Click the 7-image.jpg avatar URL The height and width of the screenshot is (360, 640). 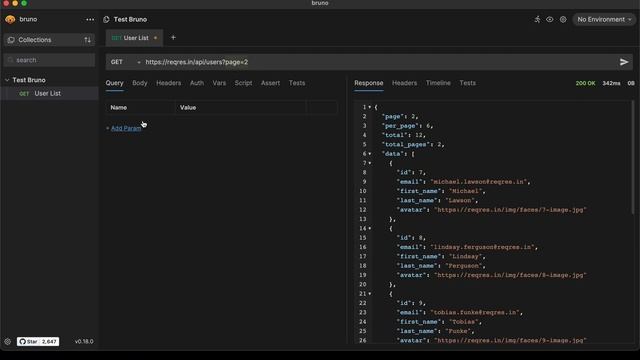510,210
